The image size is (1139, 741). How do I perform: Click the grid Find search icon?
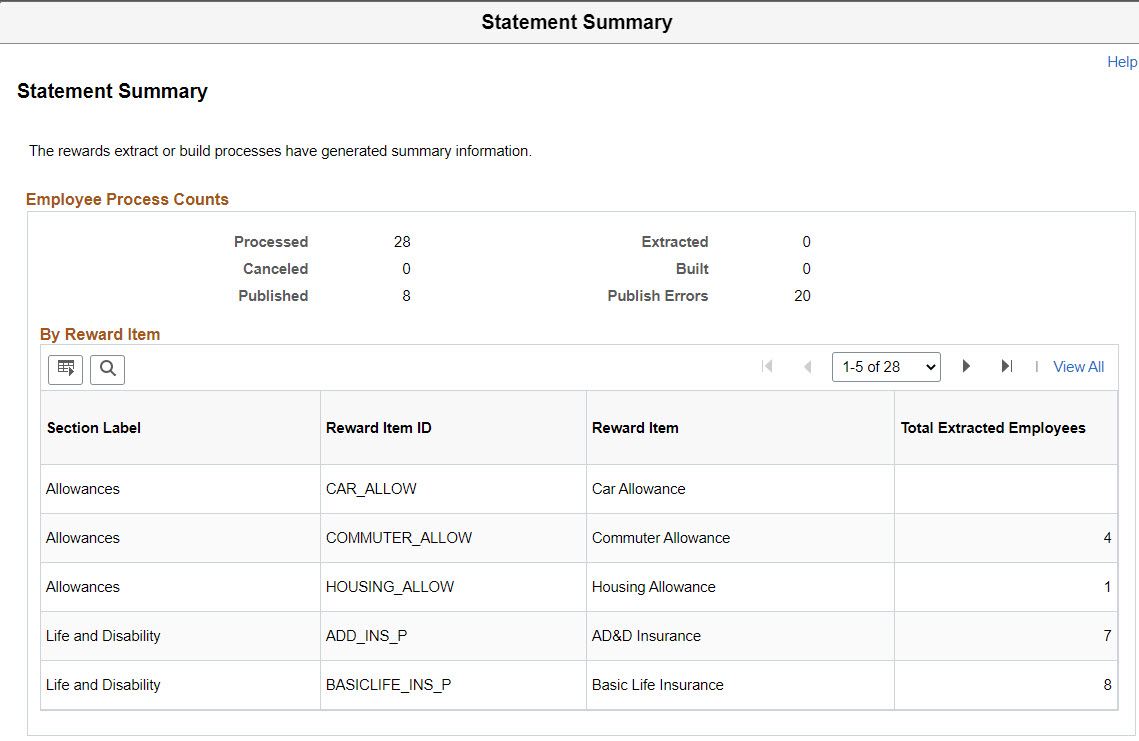107,369
